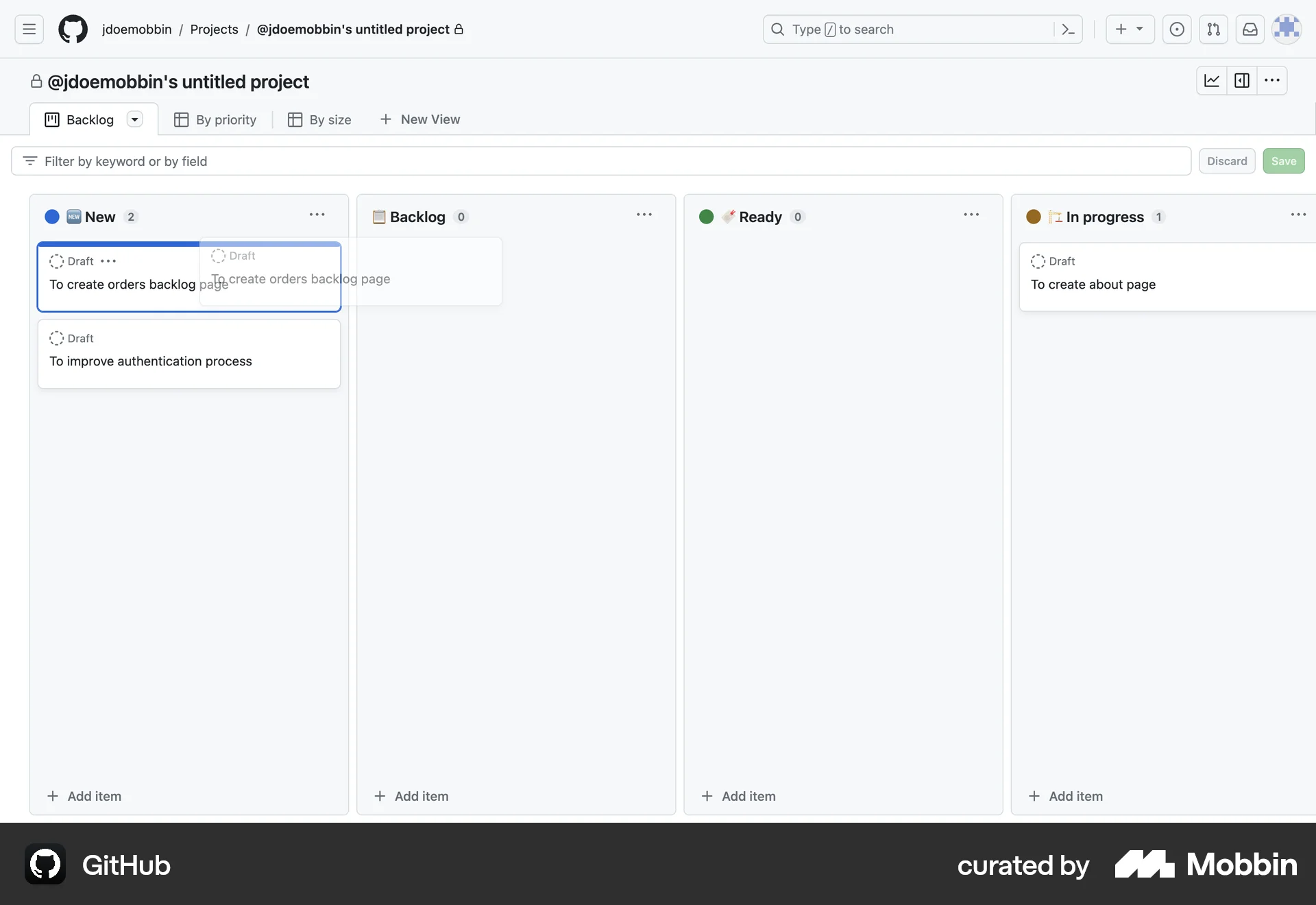Open the project ellipsis options menu
Screen dimensions: 1316x905
[x=1272, y=80]
